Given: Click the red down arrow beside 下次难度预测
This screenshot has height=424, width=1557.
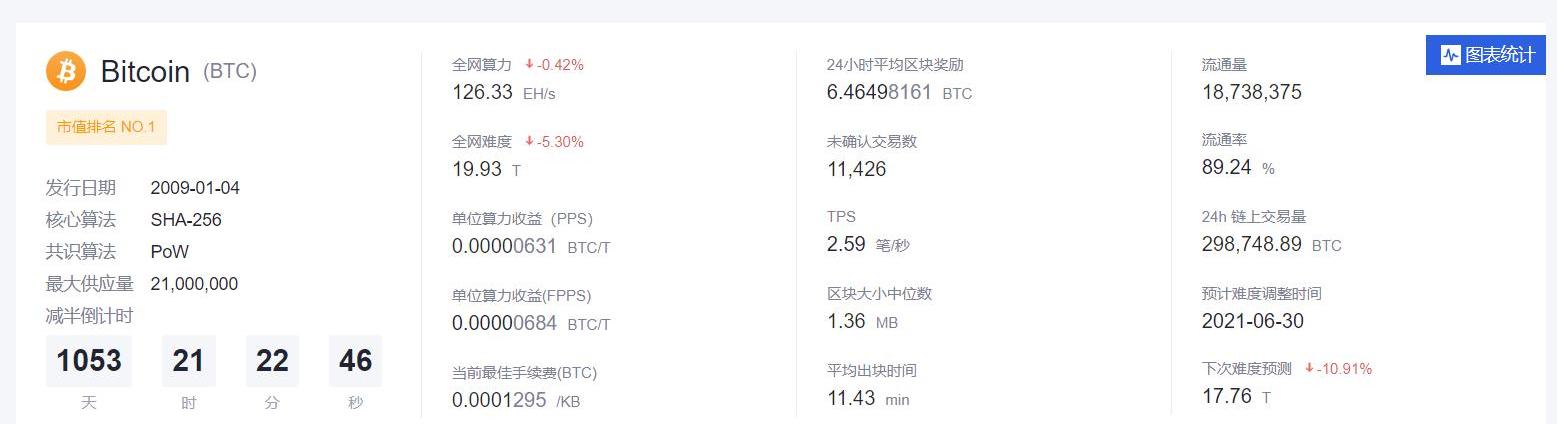Looking at the screenshot, I should (x=1309, y=369).
